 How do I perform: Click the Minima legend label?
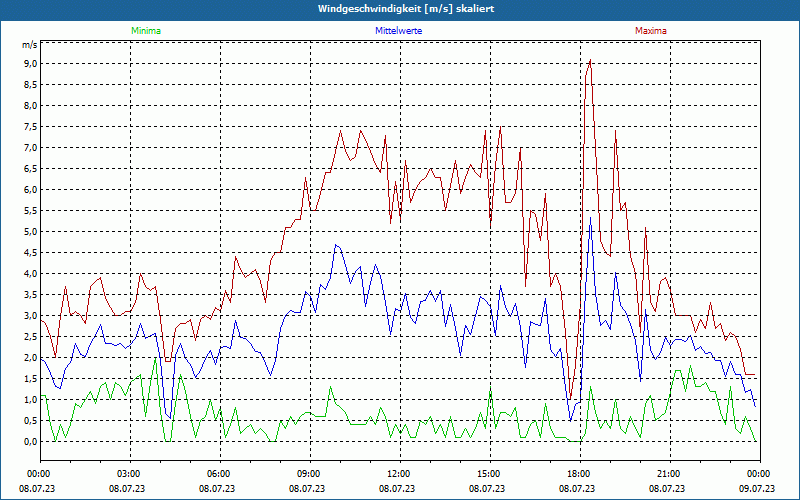tap(146, 31)
